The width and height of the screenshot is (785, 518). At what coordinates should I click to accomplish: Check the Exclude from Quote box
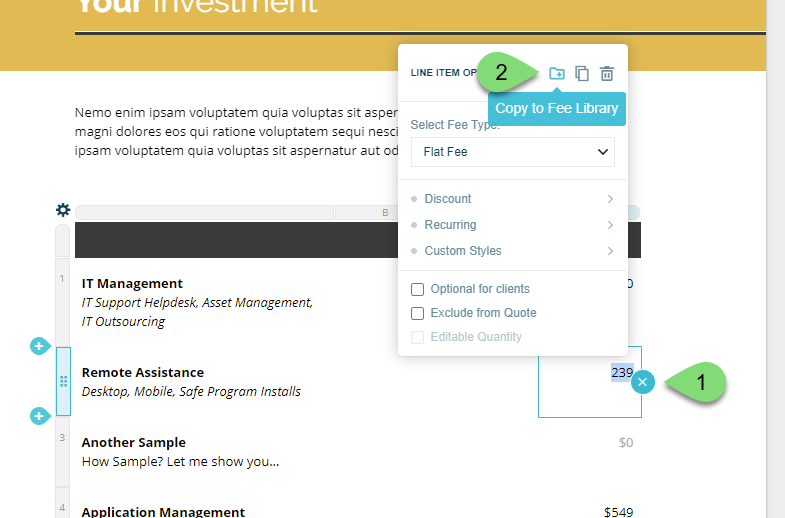point(418,313)
